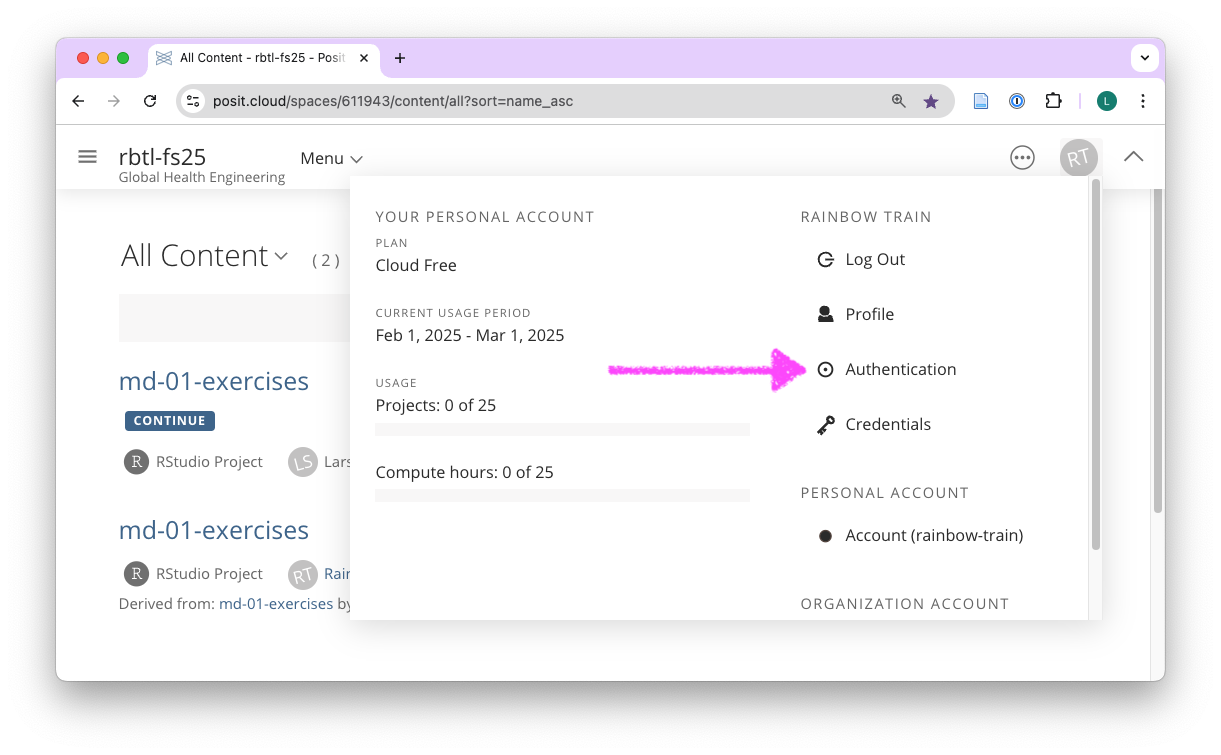Click the ORGANIZATION ACCOUNT heading
The height and width of the screenshot is (755, 1221).
pos(905,604)
